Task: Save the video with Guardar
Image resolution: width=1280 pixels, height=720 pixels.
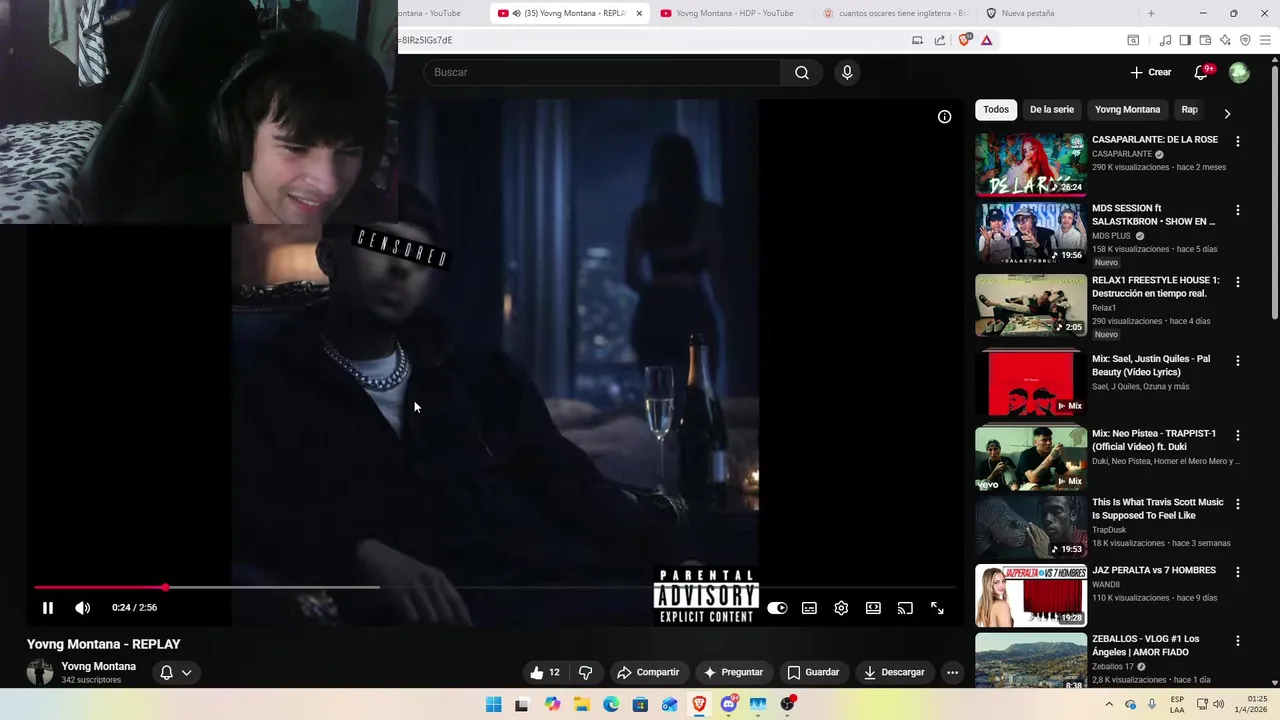Action: click(x=813, y=672)
